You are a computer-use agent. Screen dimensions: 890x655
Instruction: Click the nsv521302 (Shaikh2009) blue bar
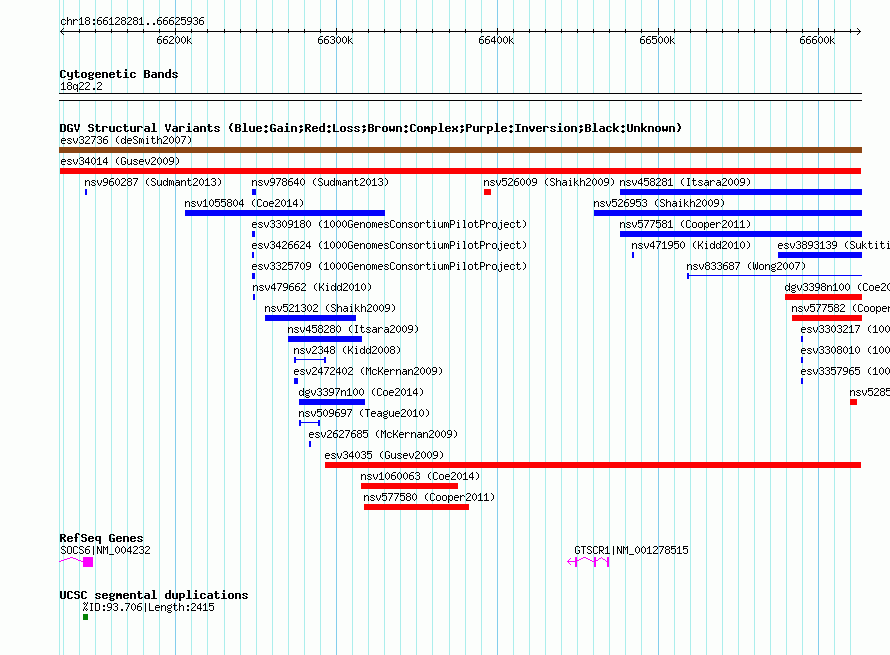point(310,318)
